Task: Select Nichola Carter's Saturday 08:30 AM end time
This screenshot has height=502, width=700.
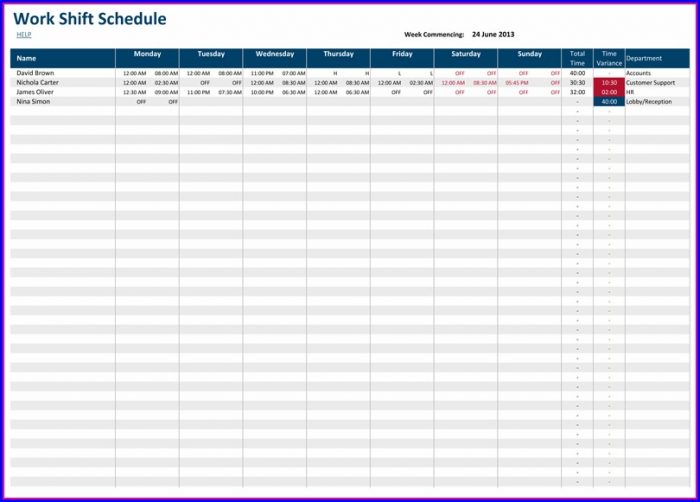Action: coord(485,83)
